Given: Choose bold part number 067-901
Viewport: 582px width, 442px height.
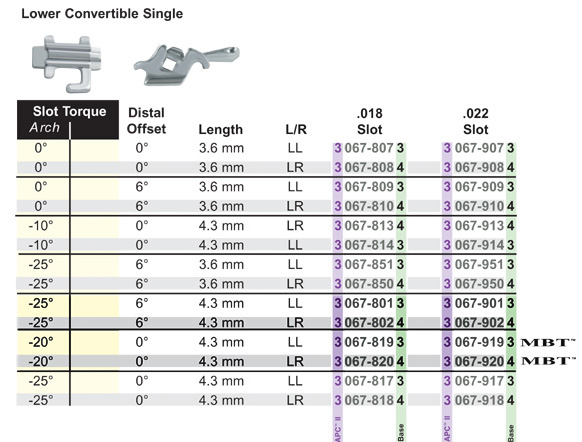Looking at the screenshot, I should (479, 303).
